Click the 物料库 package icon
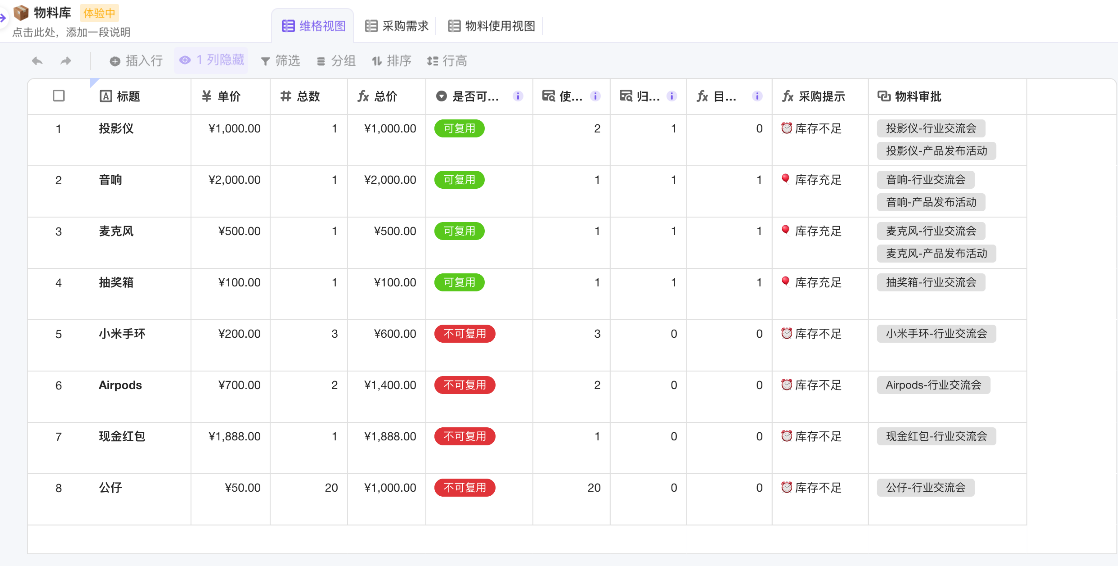1118x566 pixels. [x=21, y=13]
